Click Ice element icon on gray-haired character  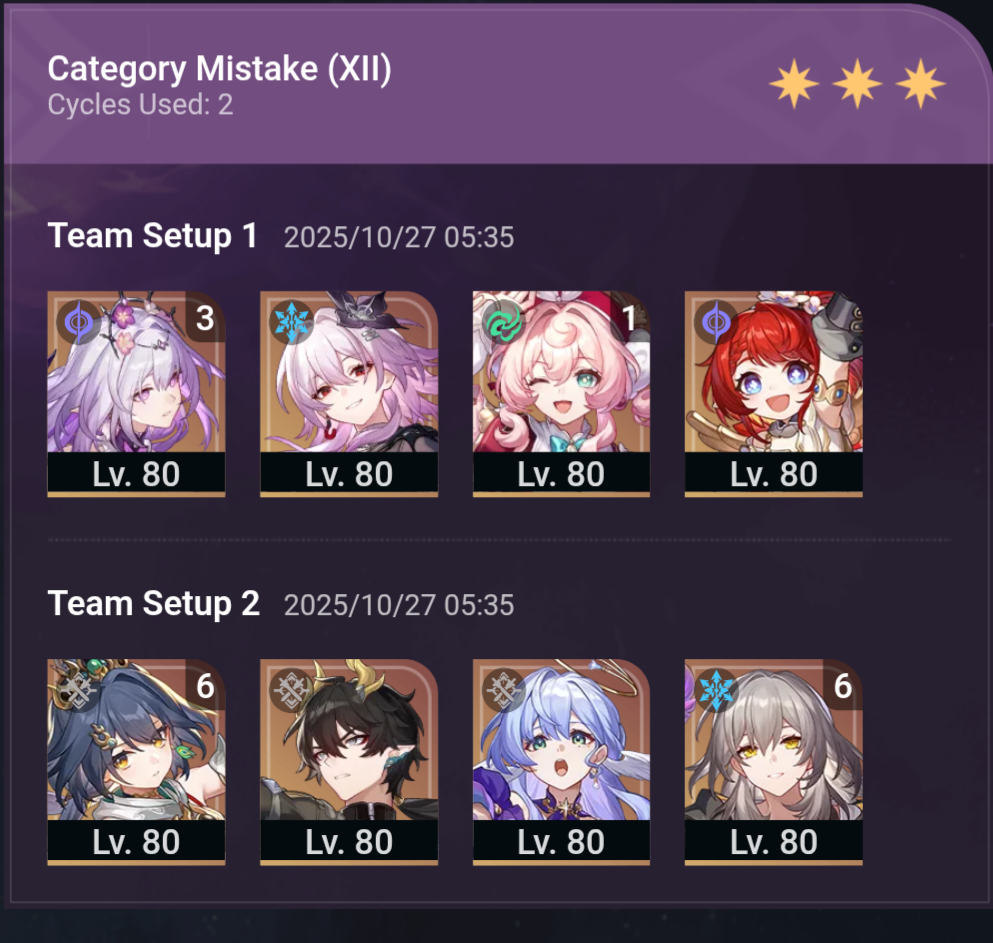(x=716, y=690)
